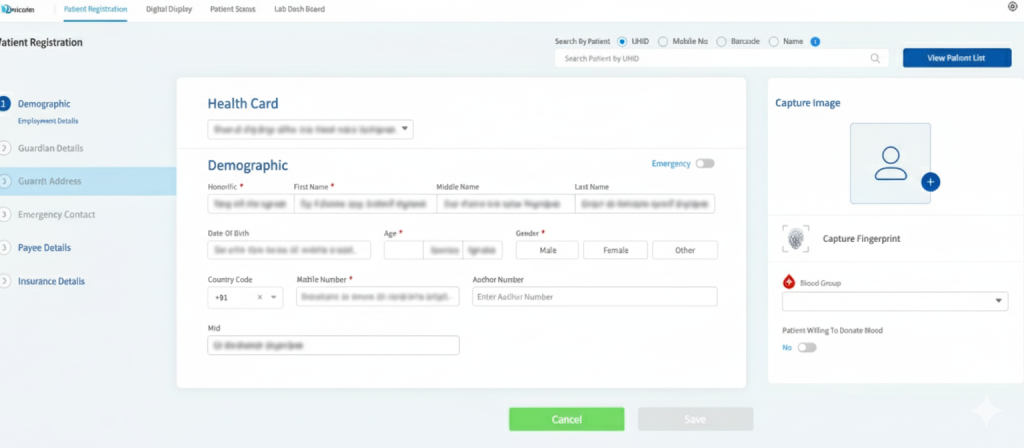This screenshot has height=448, width=1024.
Task: Enable the Emergency toggle
Action: (x=705, y=164)
